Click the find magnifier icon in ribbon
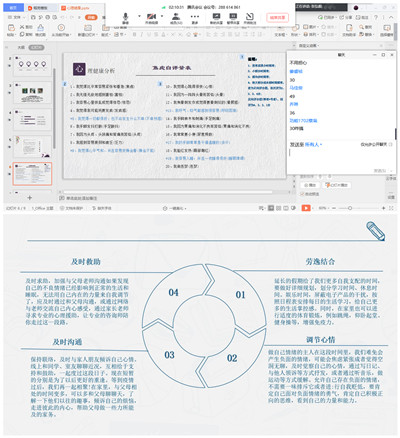This screenshot has height=438, width=400. [362, 27]
